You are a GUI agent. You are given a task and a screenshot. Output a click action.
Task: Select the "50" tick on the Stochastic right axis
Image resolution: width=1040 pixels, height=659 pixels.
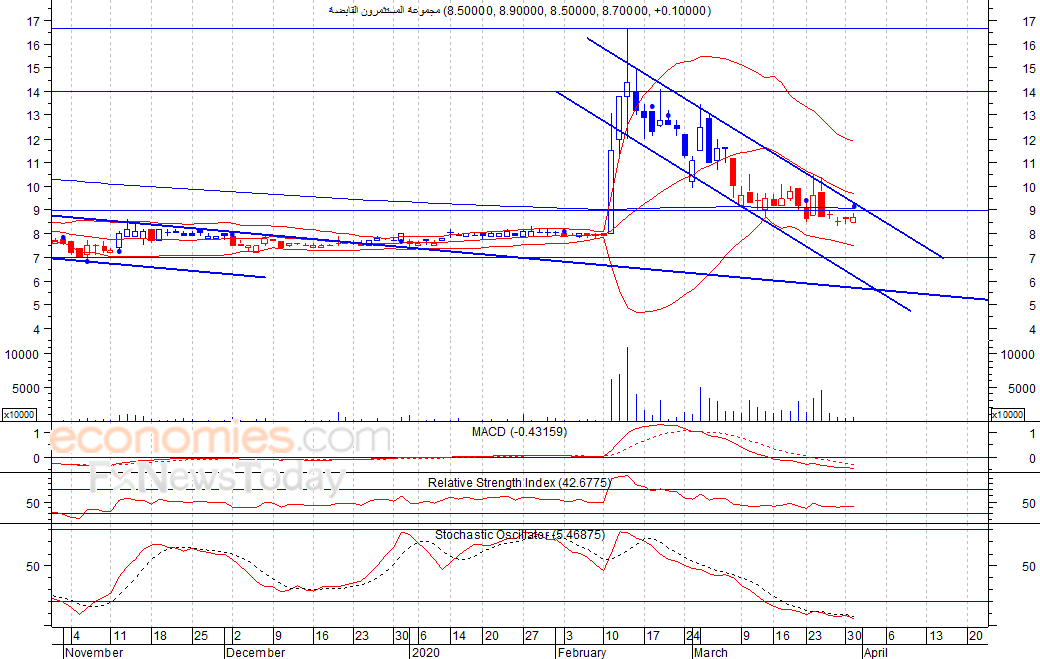(x=1029, y=567)
